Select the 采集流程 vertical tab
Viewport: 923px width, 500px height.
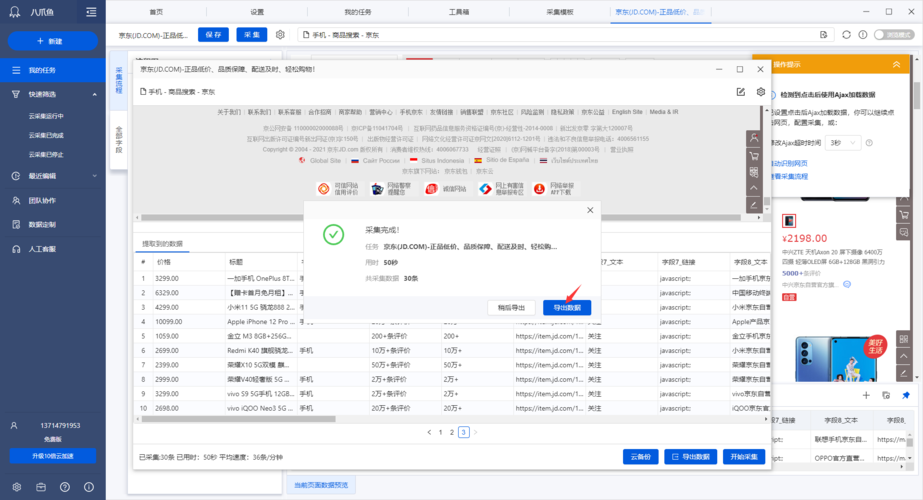[118, 80]
